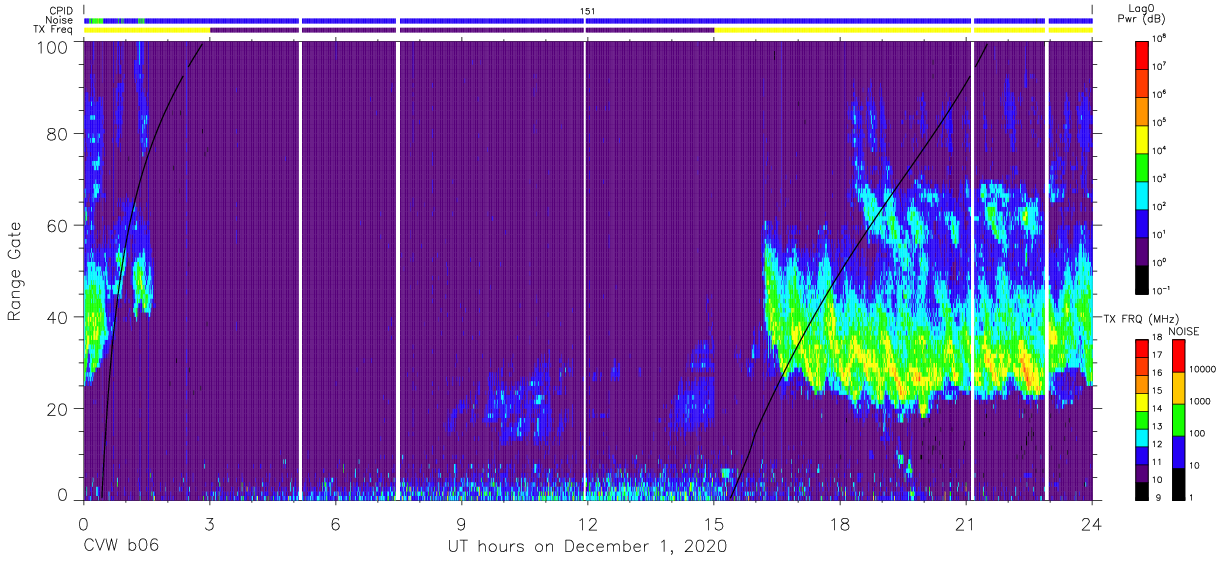Click UT hour tick label 12 on time axis
1228x567 pixels.
click(x=587, y=522)
